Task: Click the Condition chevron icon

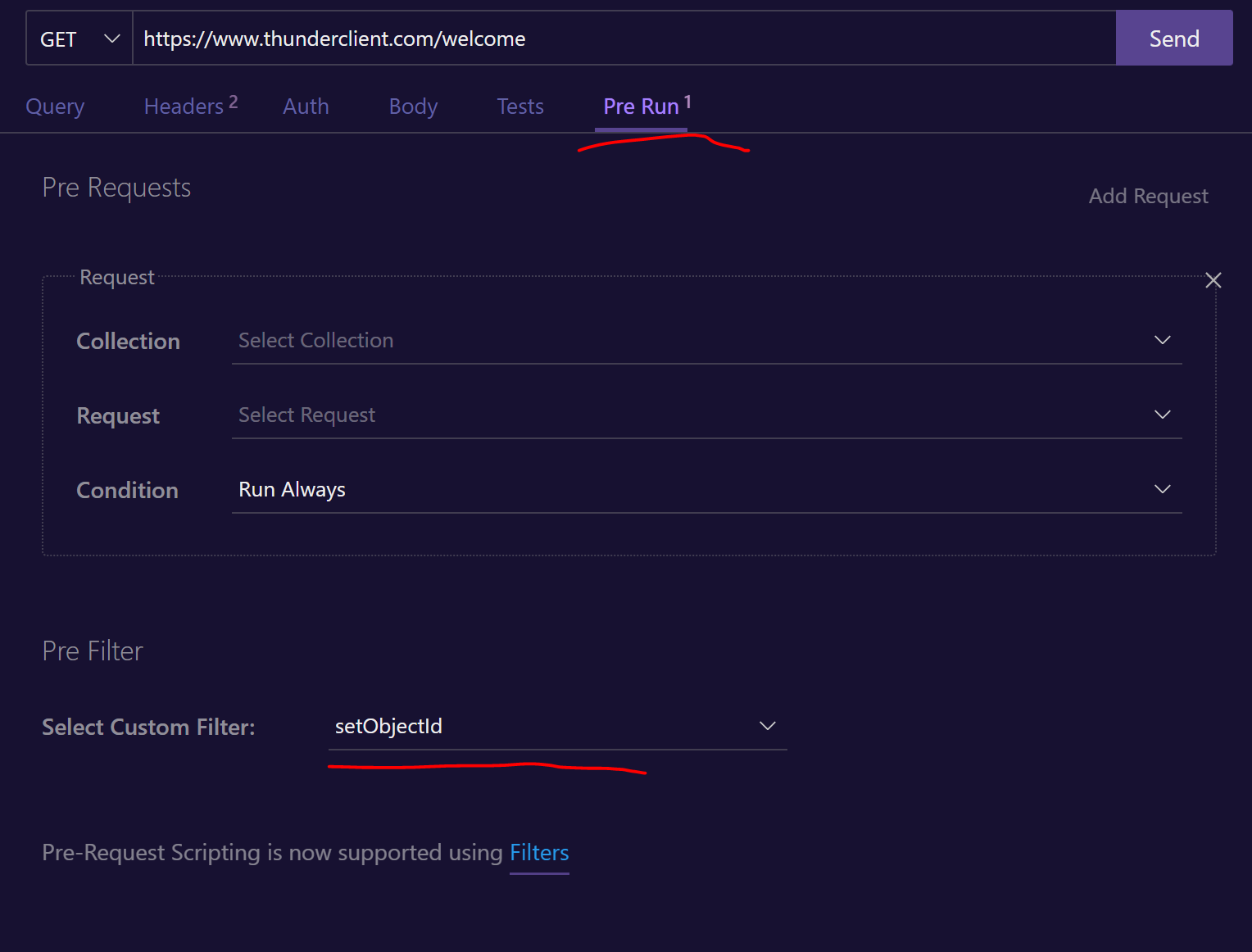Action: (1163, 489)
